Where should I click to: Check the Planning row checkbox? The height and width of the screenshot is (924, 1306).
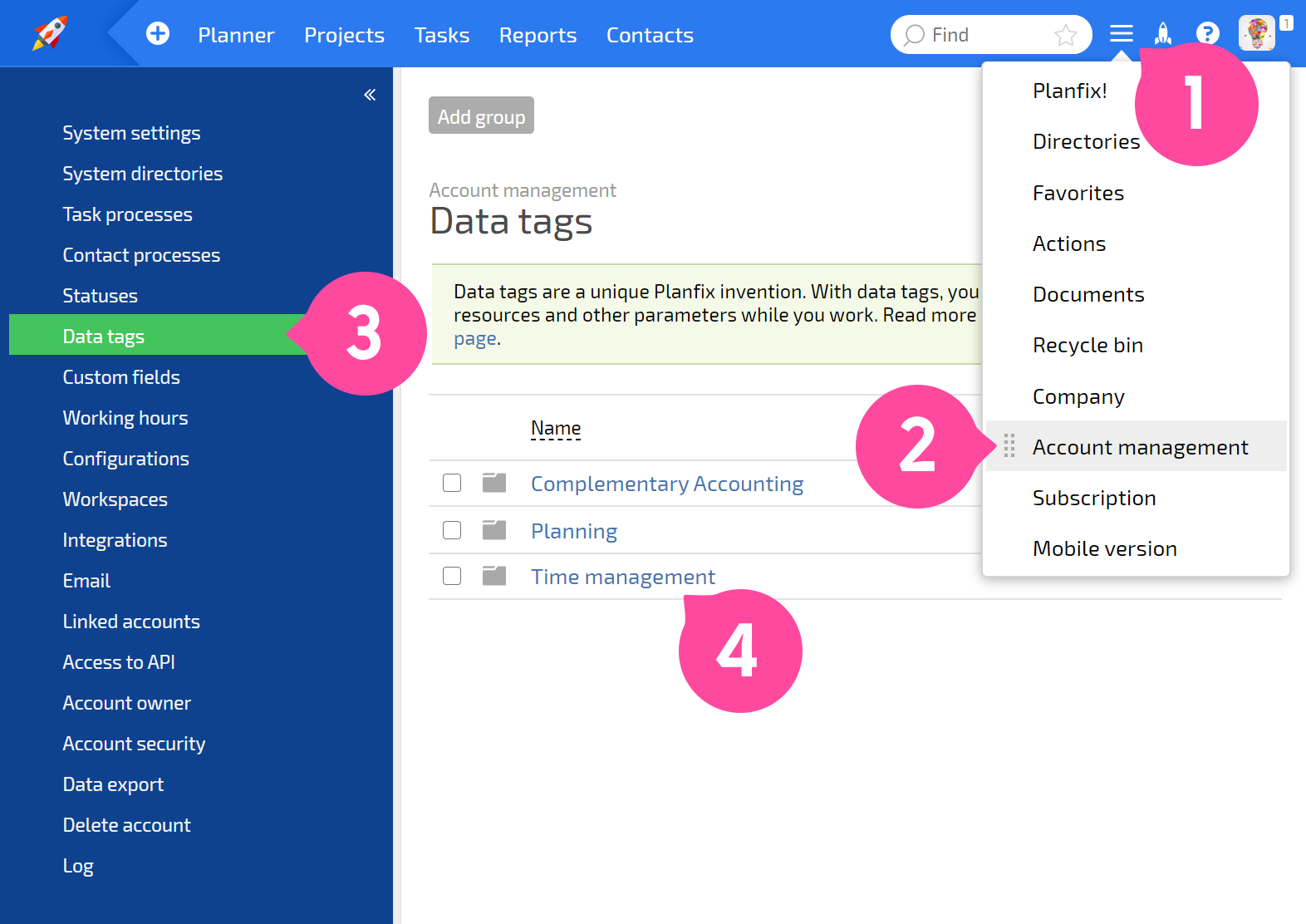pyautogui.click(x=452, y=530)
